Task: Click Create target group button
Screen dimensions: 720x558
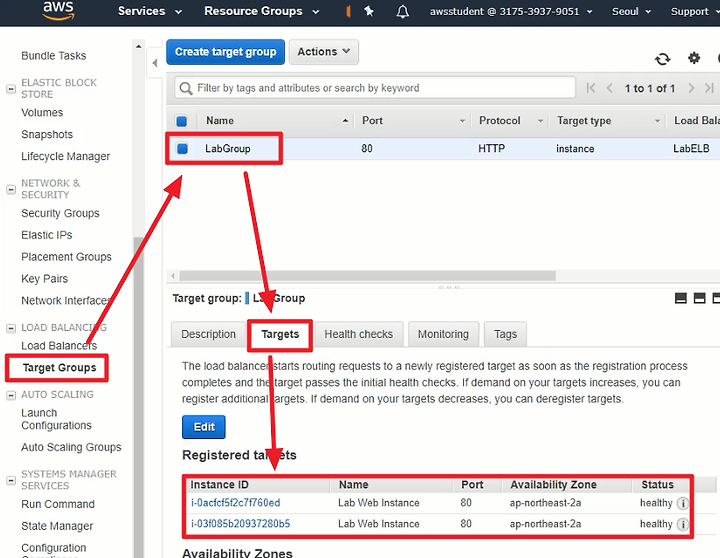Action: (225, 52)
